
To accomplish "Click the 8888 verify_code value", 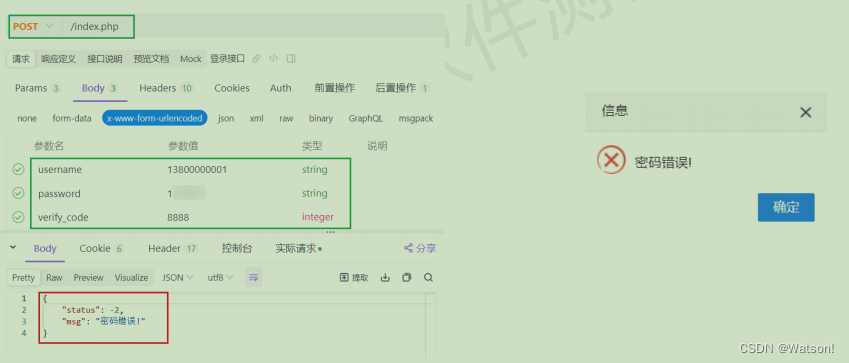I will pyautogui.click(x=178, y=217).
